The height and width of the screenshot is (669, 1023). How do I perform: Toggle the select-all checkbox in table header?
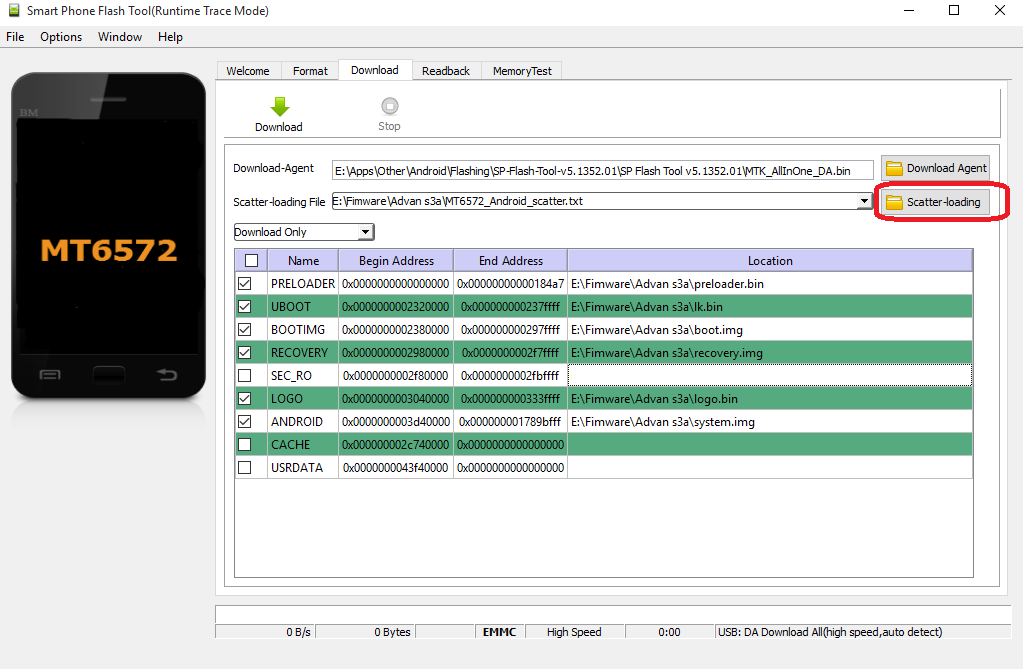251,261
